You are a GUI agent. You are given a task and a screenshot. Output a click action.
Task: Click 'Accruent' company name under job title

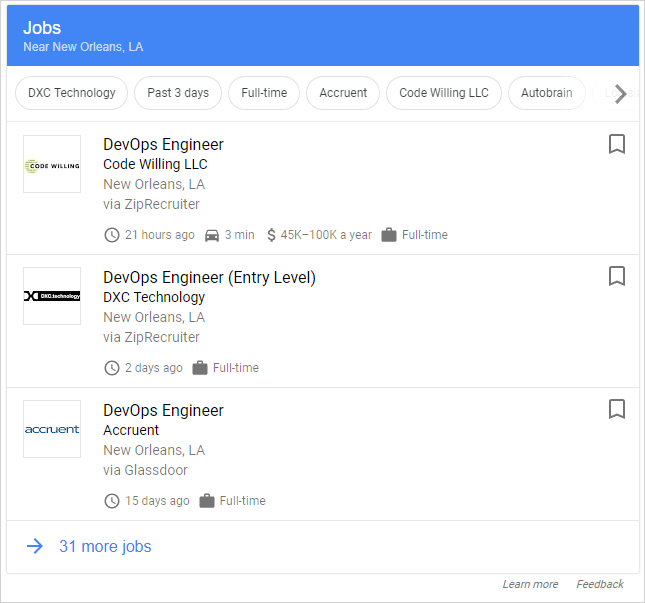(131, 430)
